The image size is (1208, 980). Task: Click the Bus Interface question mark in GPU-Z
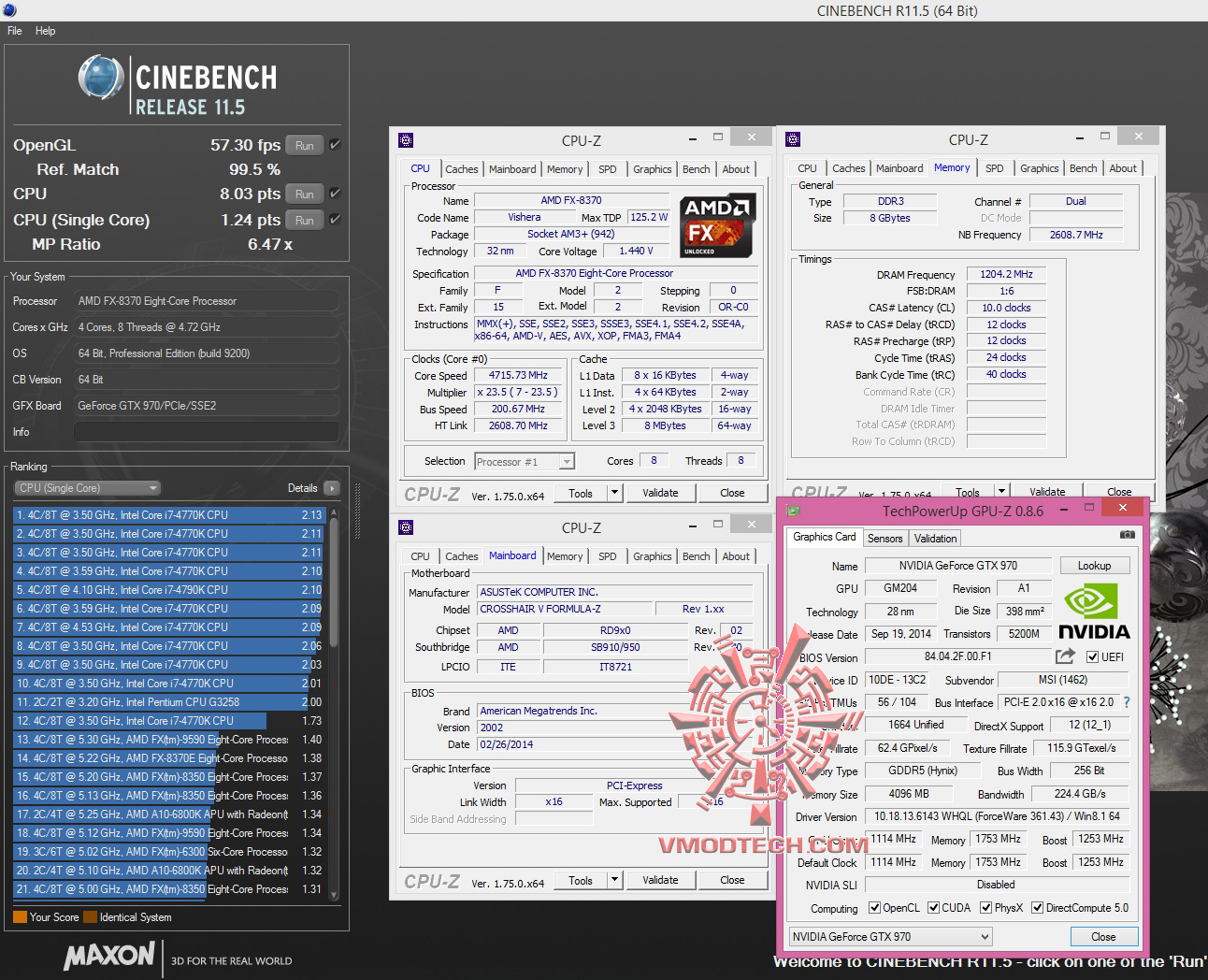(1126, 702)
